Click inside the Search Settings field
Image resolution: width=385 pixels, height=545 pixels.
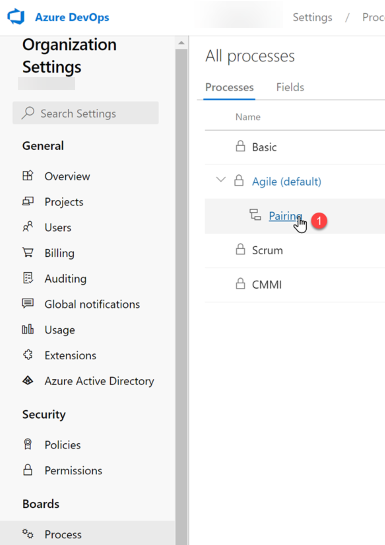86,113
